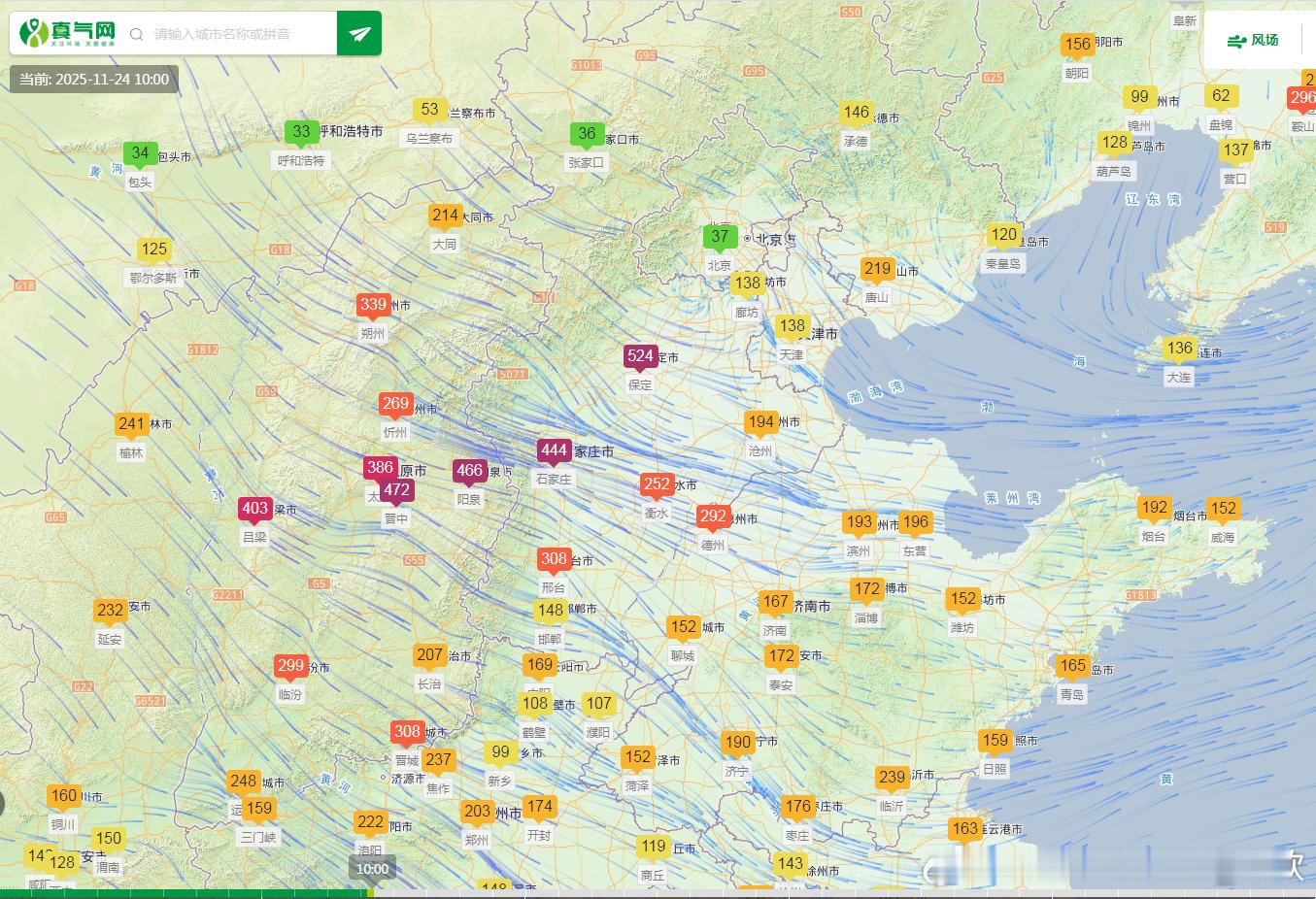1316x899 pixels.
Task: Select Panjin's AQI marker showing 62
Action: point(1221,98)
